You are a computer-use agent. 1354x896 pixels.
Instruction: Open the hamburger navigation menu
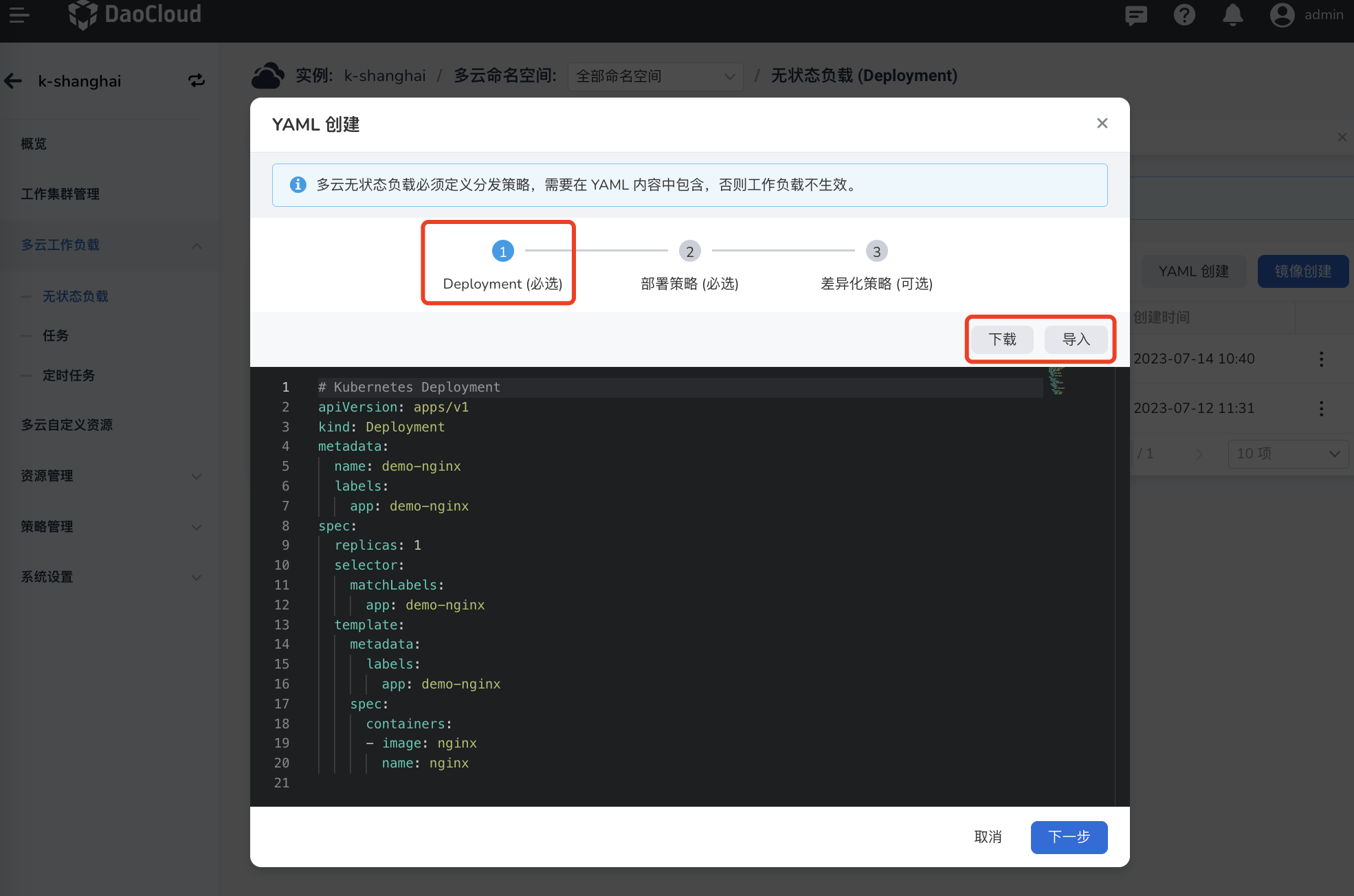(19, 14)
